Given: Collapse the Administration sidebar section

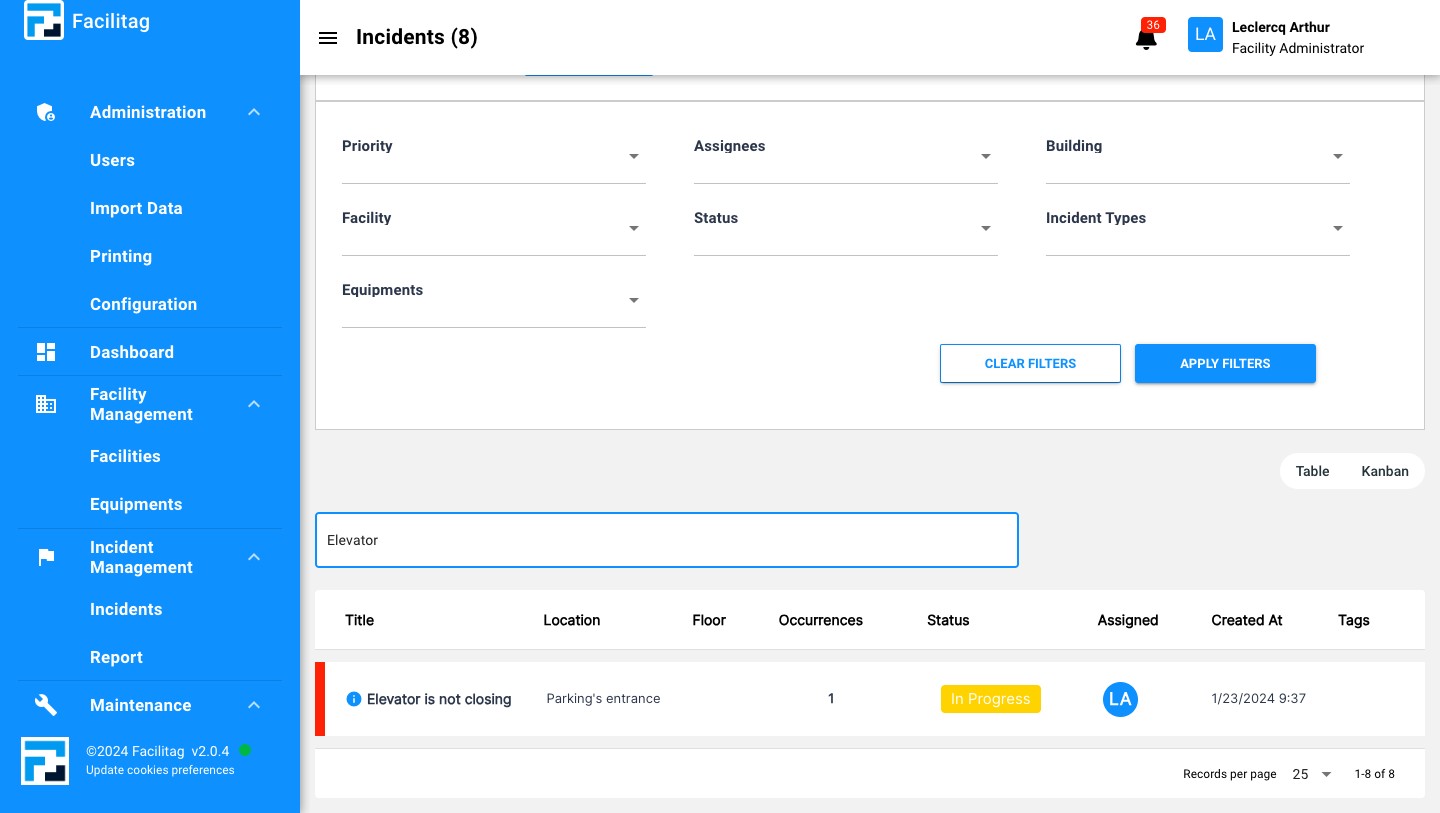Looking at the screenshot, I should tap(254, 112).
